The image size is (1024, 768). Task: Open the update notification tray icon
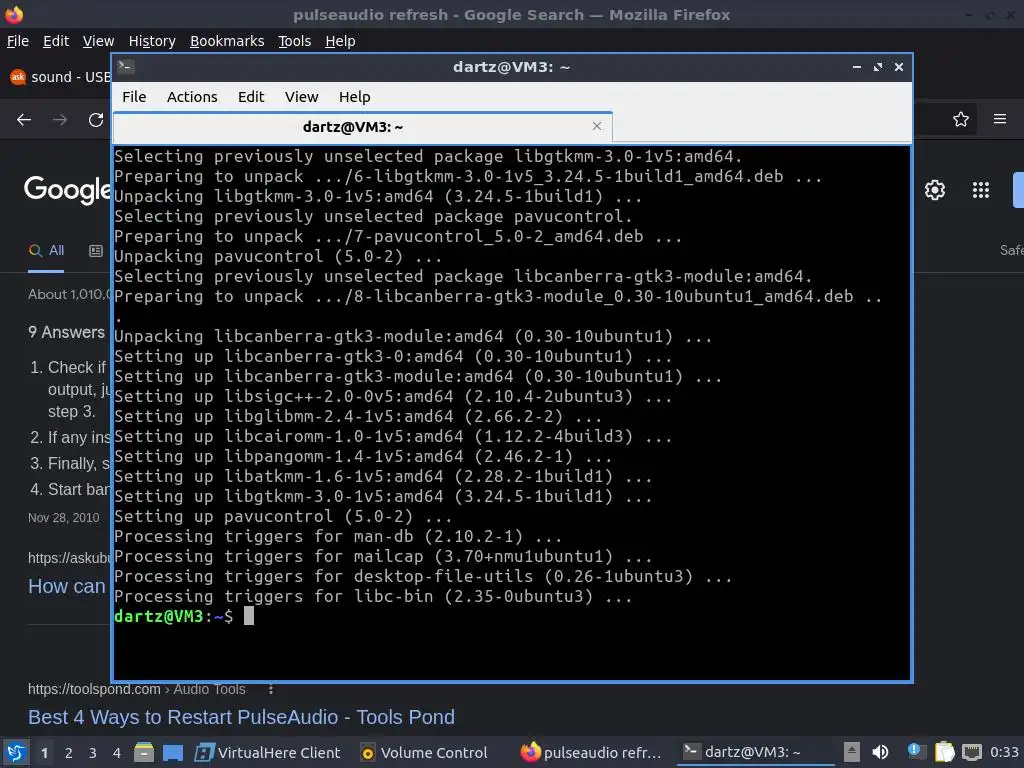click(914, 752)
